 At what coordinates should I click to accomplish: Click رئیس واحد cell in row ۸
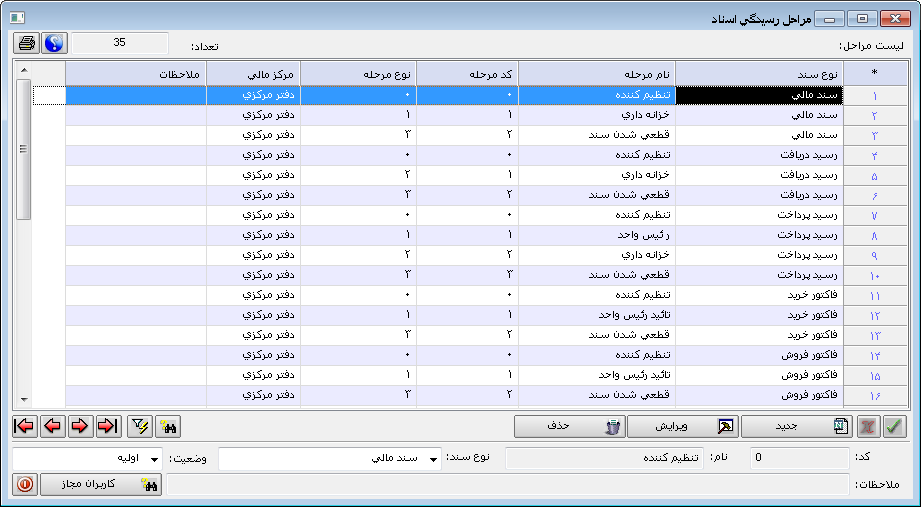click(x=597, y=235)
